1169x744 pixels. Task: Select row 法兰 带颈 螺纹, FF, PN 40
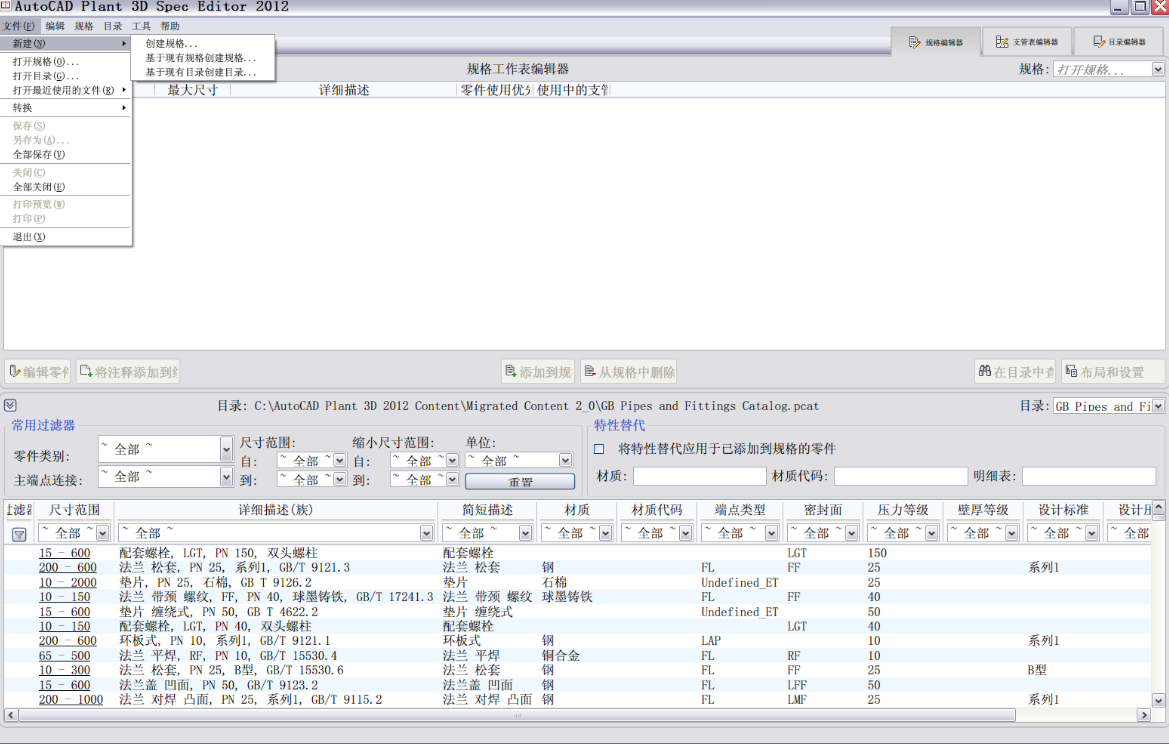(578, 597)
